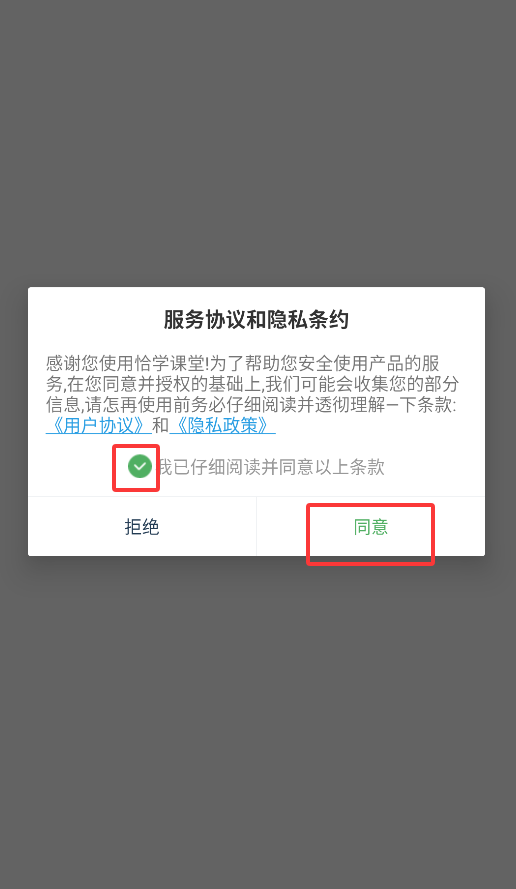Decline by tapping the 拒绝 button

click(142, 527)
